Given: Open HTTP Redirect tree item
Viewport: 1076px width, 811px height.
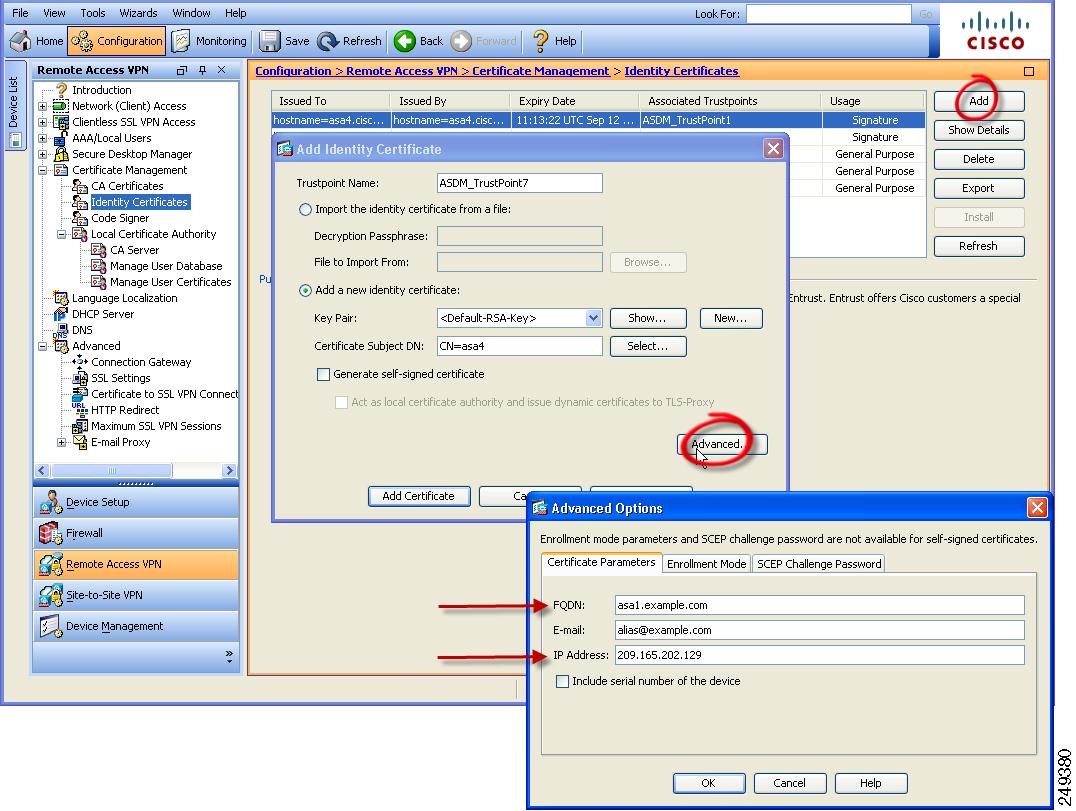Looking at the screenshot, I should [125, 410].
